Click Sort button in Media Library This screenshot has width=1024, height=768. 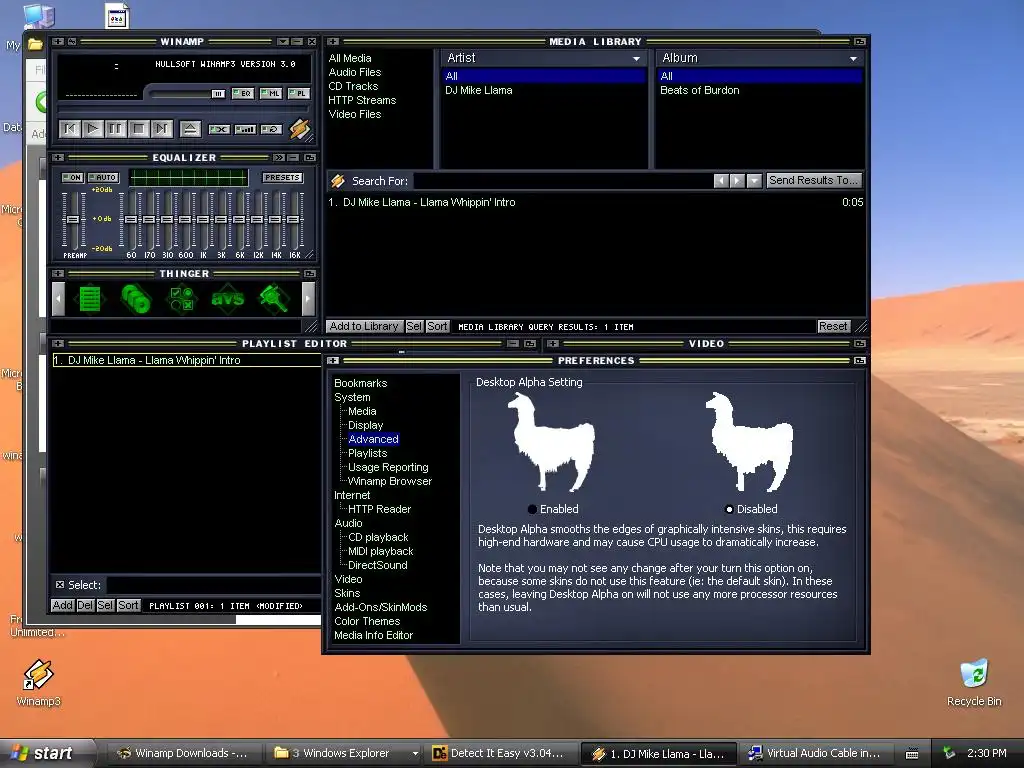pos(437,326)
